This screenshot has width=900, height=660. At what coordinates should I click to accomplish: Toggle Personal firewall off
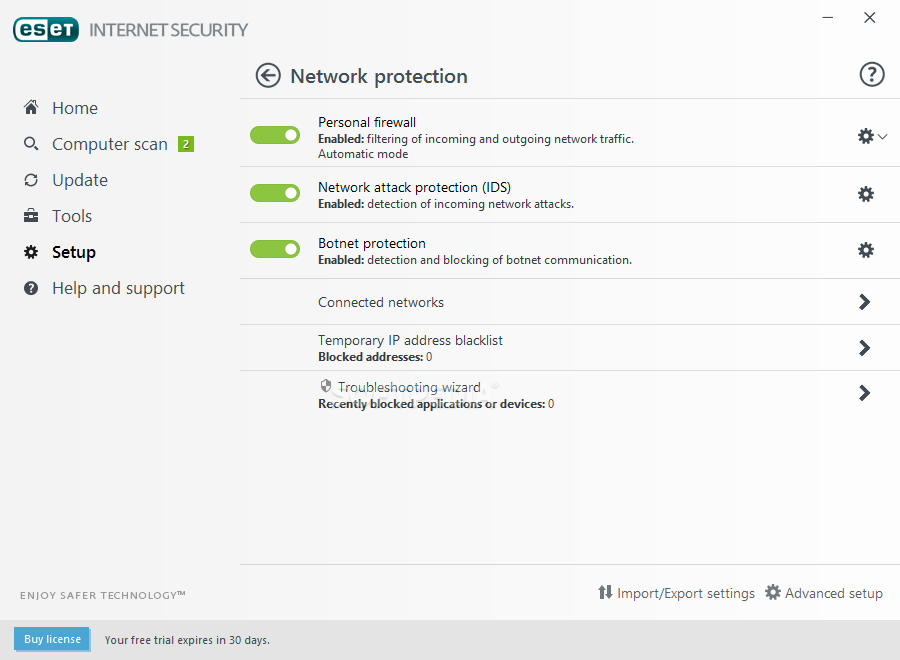click(275, 135)
